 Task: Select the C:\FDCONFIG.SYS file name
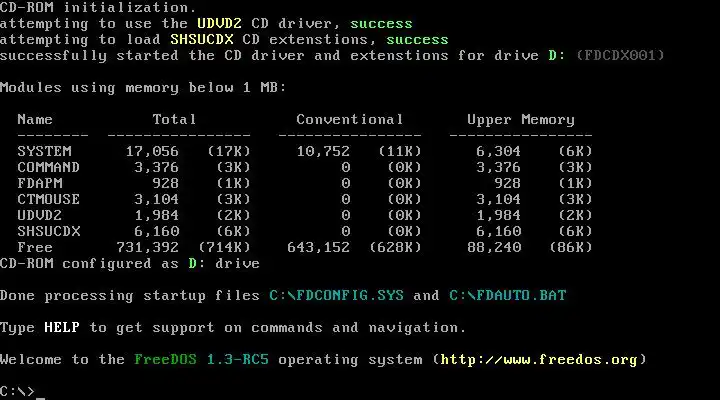click(x=336, y=295)
